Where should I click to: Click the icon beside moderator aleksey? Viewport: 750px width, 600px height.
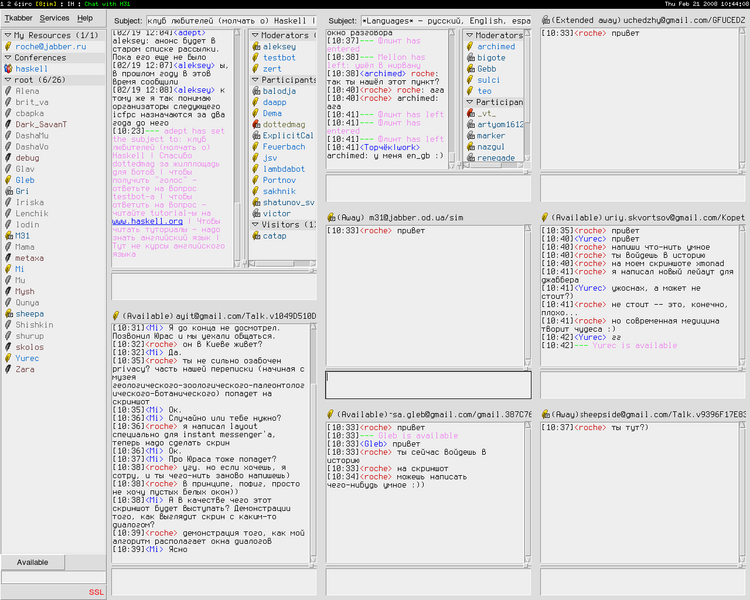coord(256,46)
